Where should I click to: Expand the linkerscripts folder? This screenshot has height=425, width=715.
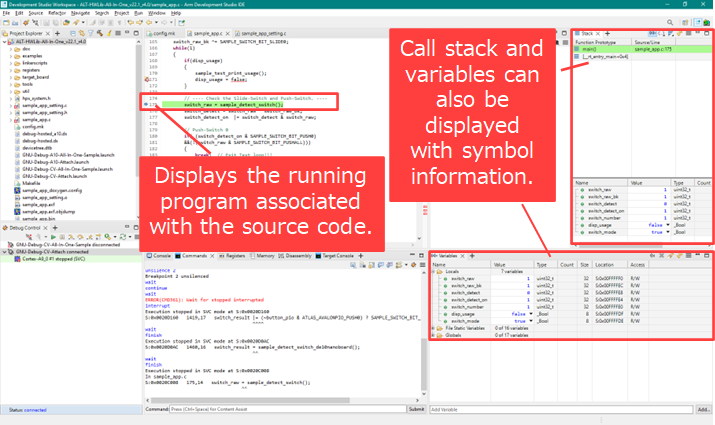[x=11, y=62]
